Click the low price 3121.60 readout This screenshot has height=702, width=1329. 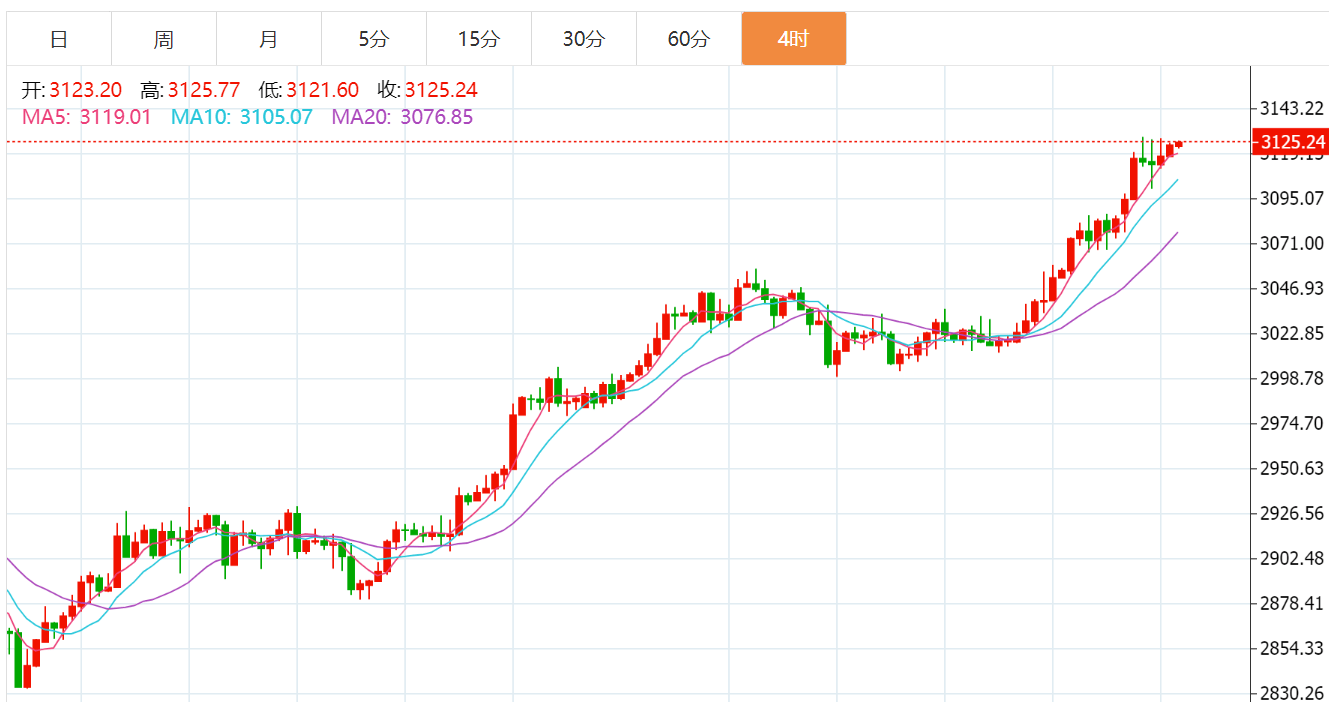point(322,91)
